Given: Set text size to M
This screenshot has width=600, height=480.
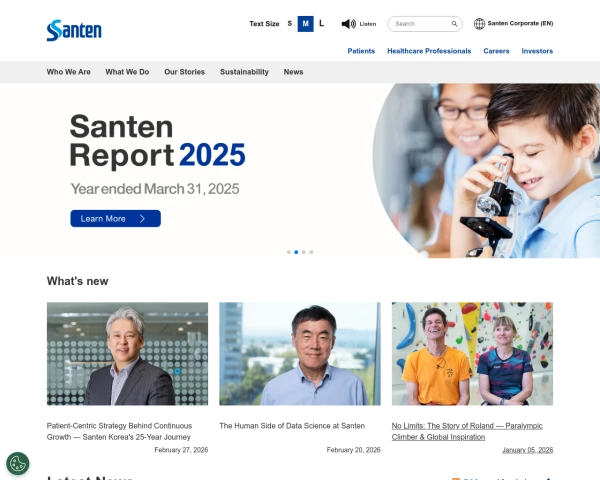Looking at the screenshot, I should pos(305,24).
